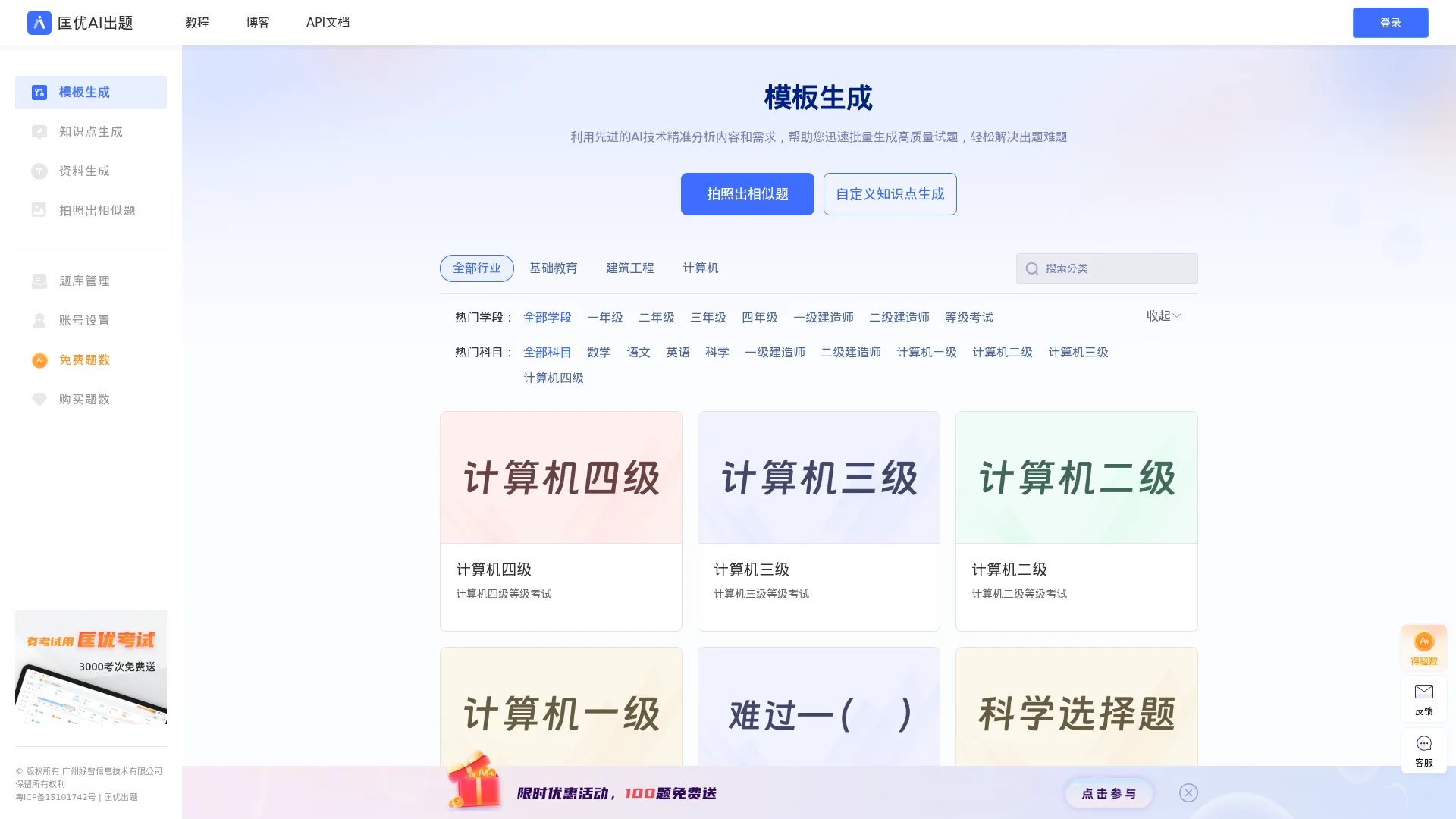Filter by 二年级 grade
This screenshot has height=819, width=1456.
pyautogui.click(x=657, y=318)
